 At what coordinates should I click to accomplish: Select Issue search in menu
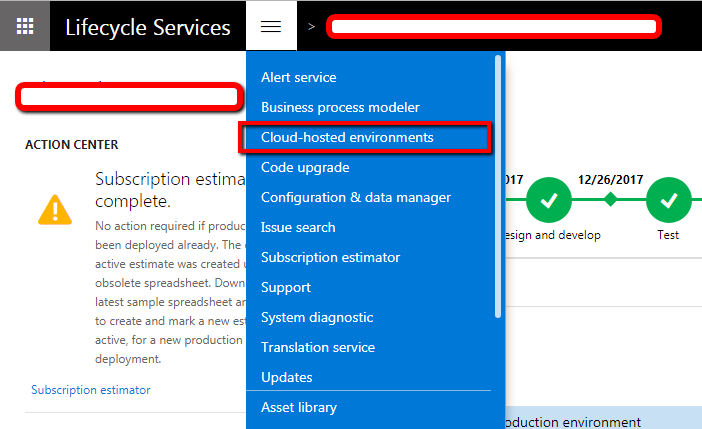click(x=298, y=227)
